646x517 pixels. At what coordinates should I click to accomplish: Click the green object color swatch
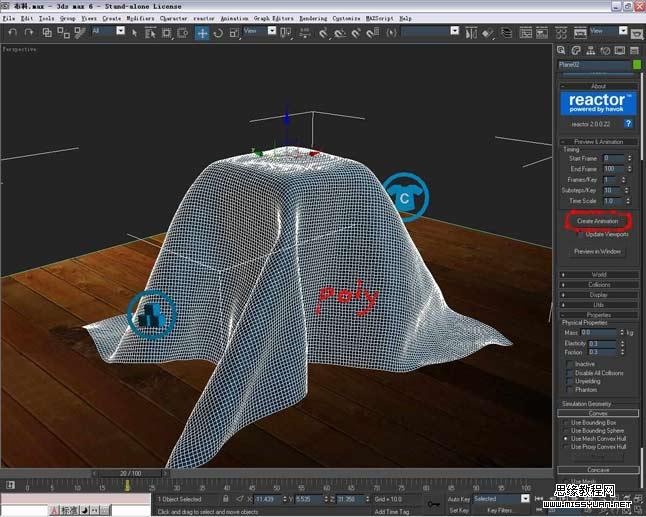click(637, 64)
